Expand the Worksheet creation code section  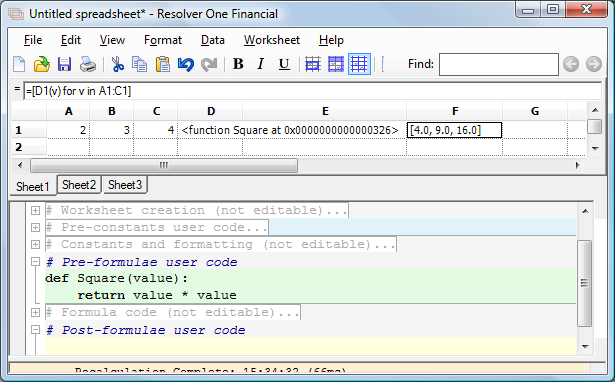tap(35, 211)
